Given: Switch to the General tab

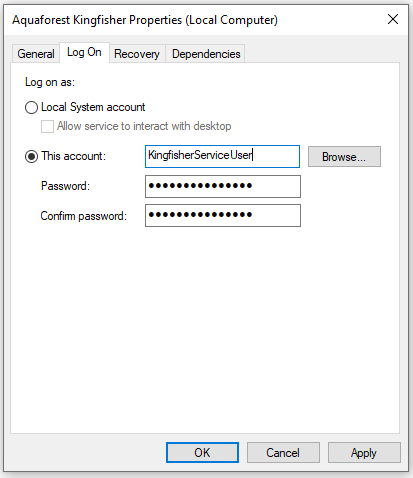Looking at the screenshot, I should click(x=36, y=54).
